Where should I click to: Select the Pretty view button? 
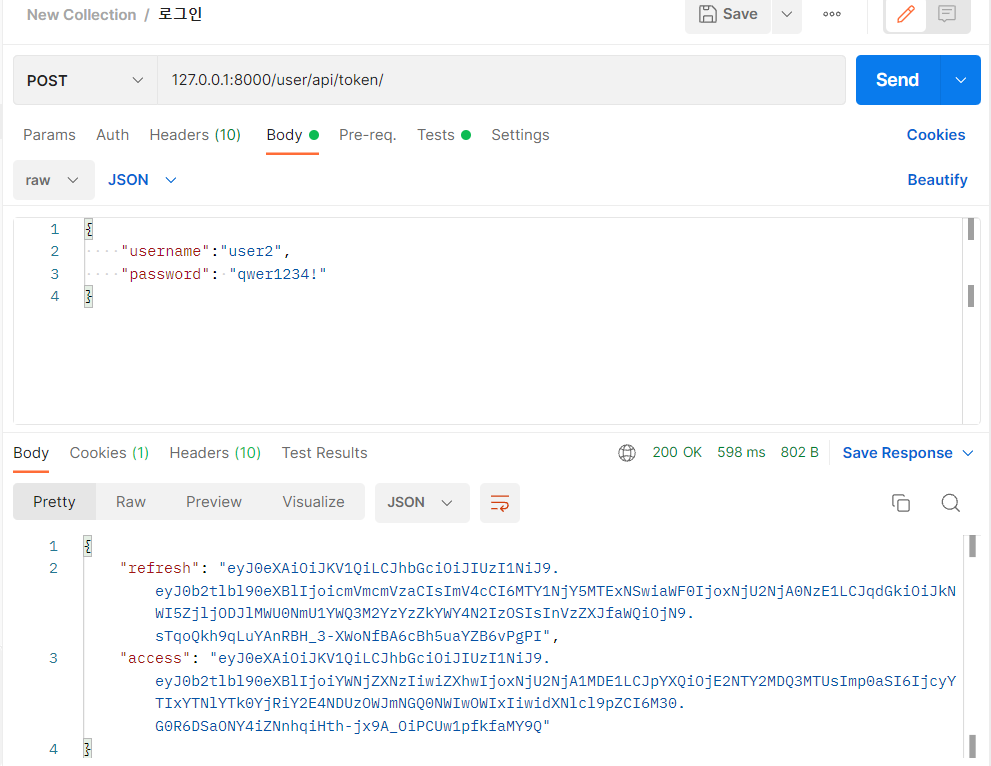pos(54,502)
